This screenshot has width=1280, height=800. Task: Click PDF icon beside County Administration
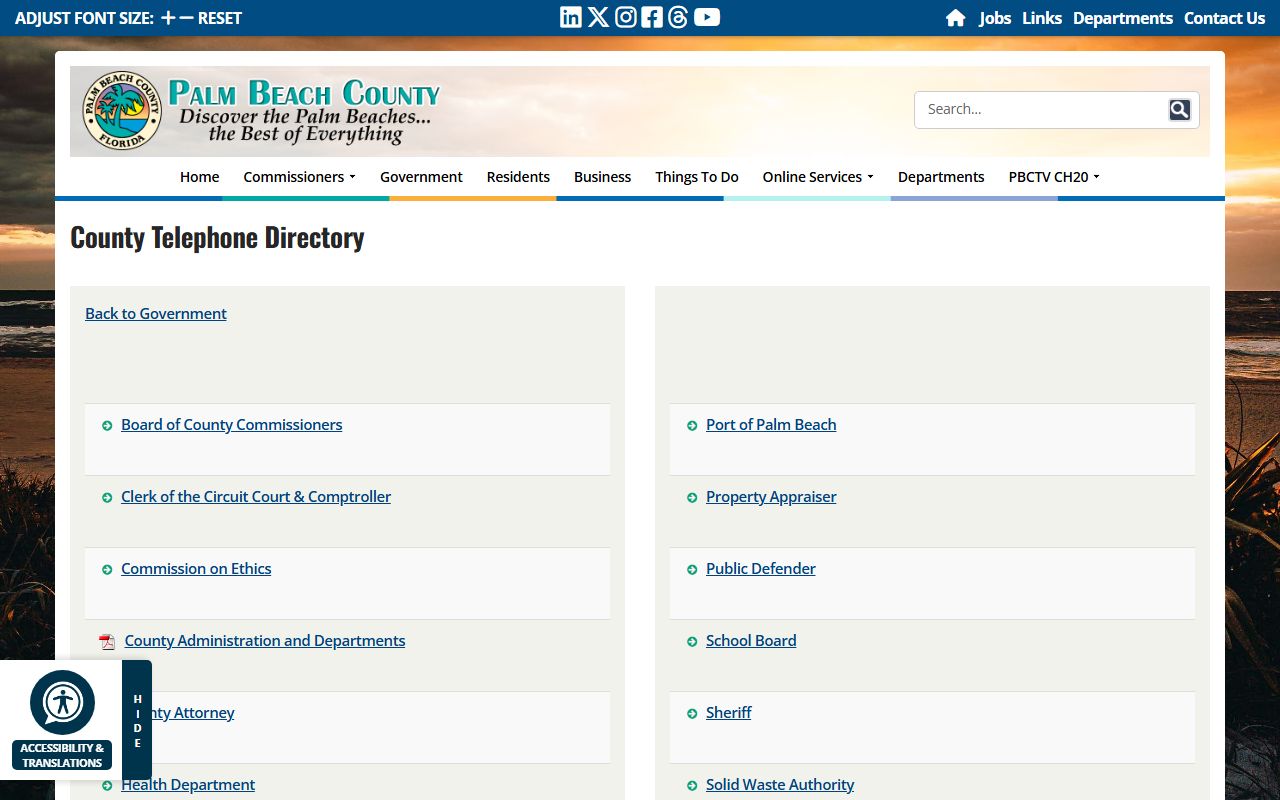coord(107,642)
